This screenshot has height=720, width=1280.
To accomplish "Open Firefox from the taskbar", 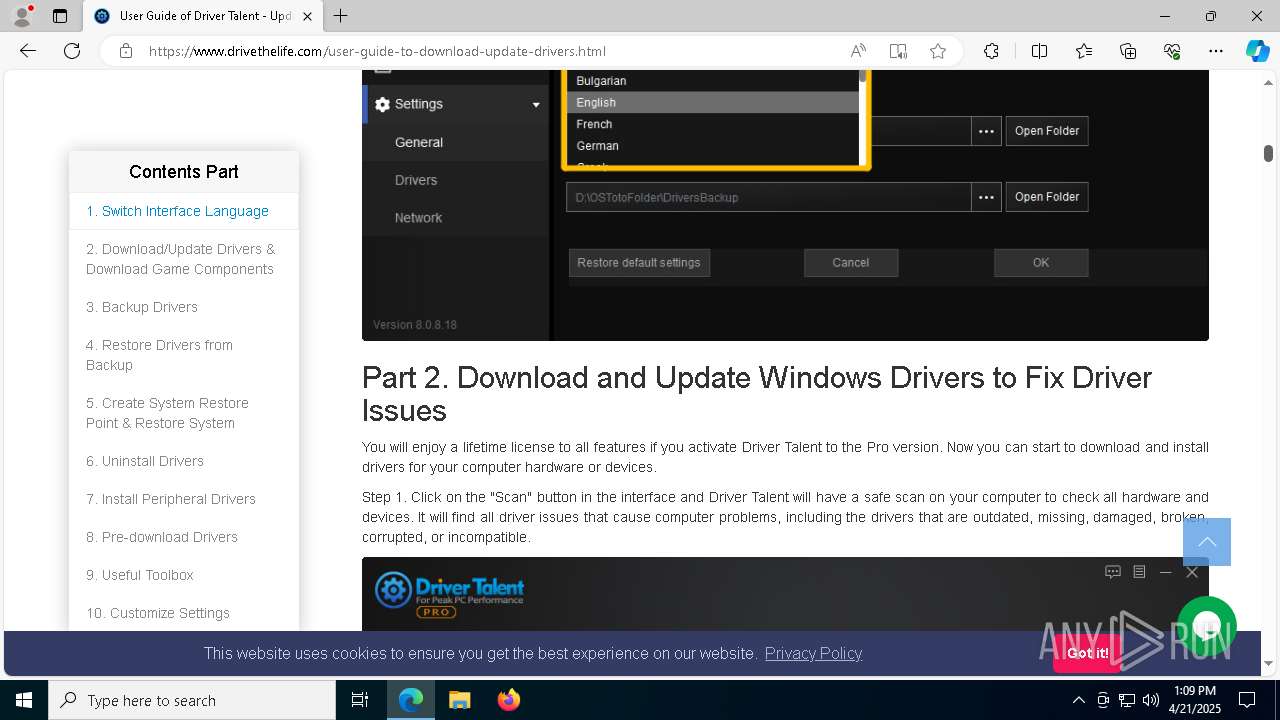I will pos(508,700).
